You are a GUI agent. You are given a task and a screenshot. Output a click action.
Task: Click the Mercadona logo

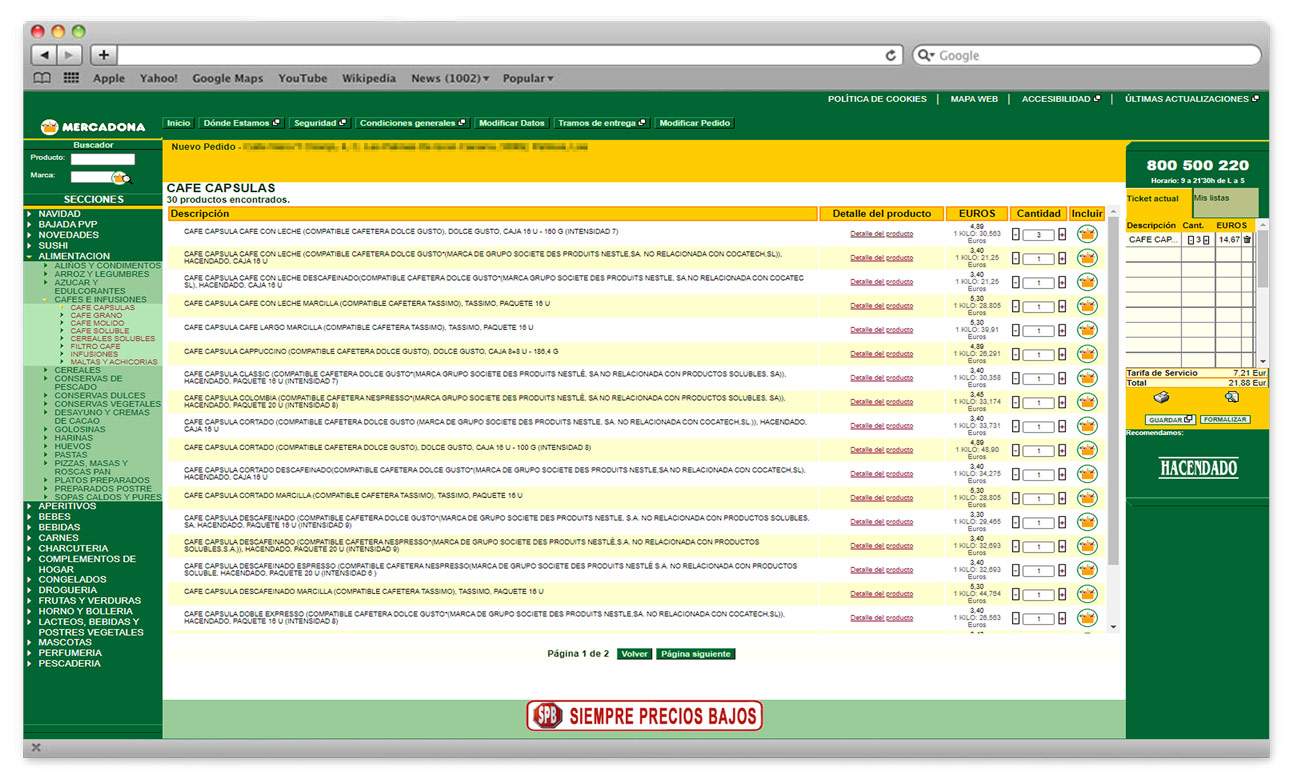pos(93,127)
